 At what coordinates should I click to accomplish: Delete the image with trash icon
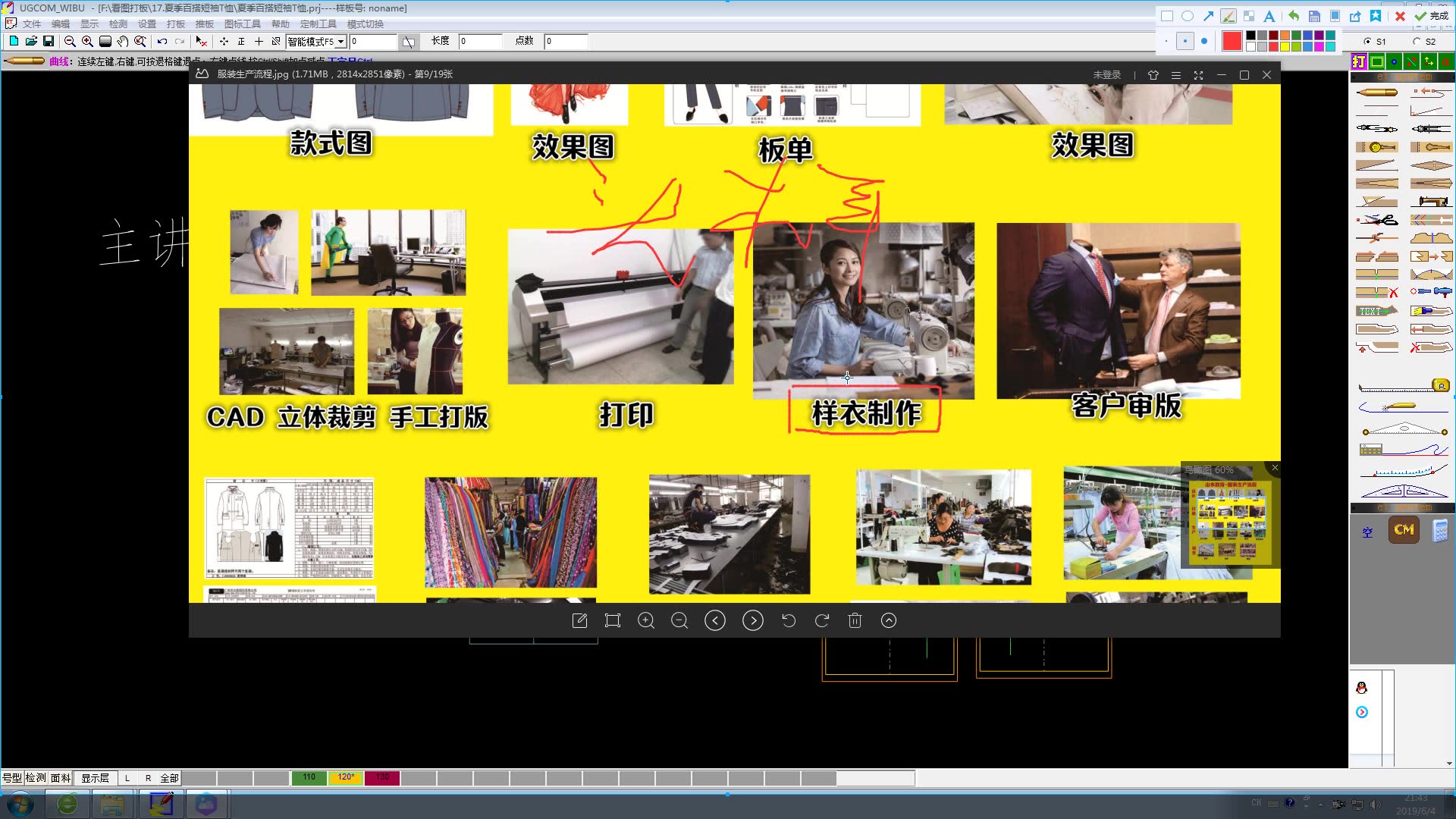coord(855,621)
